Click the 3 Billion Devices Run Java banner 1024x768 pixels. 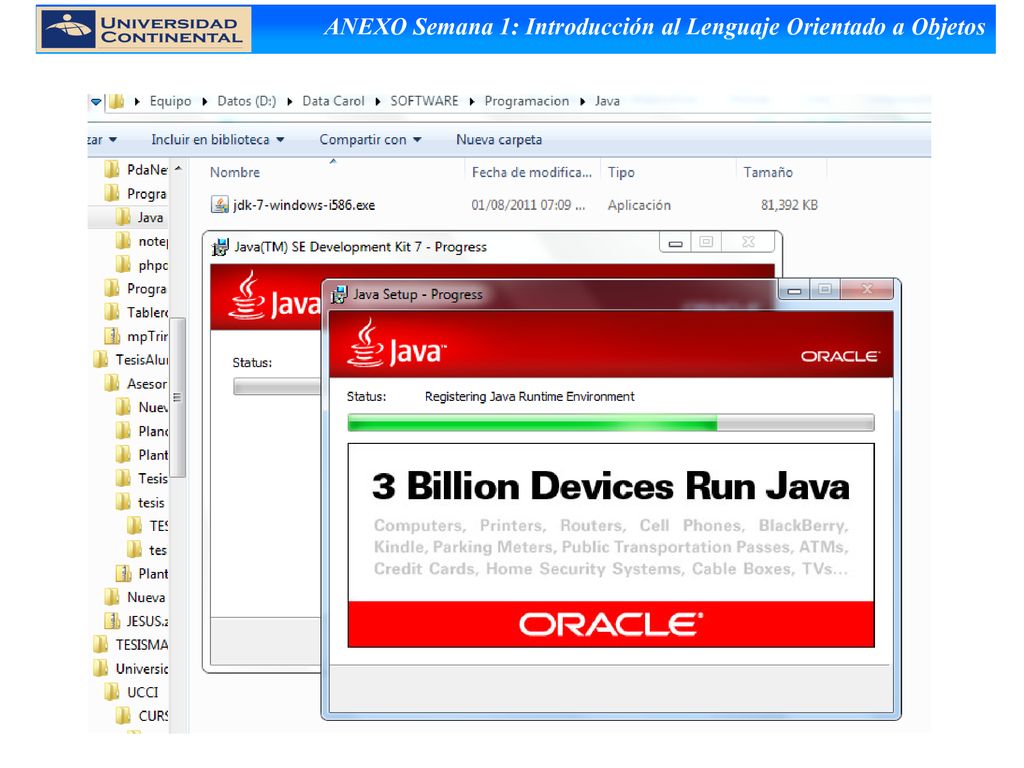(611, 487)
